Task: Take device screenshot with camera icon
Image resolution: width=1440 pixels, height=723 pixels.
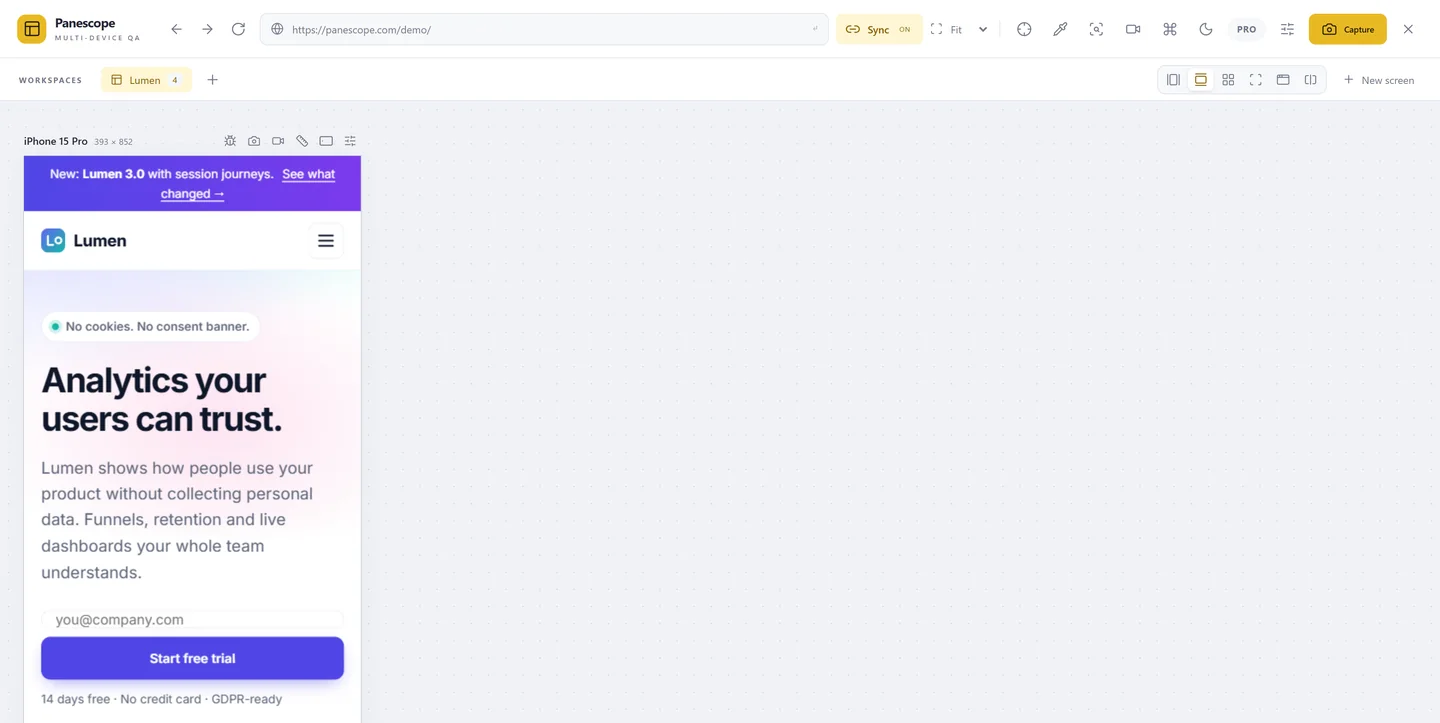Action: [254, 141]
